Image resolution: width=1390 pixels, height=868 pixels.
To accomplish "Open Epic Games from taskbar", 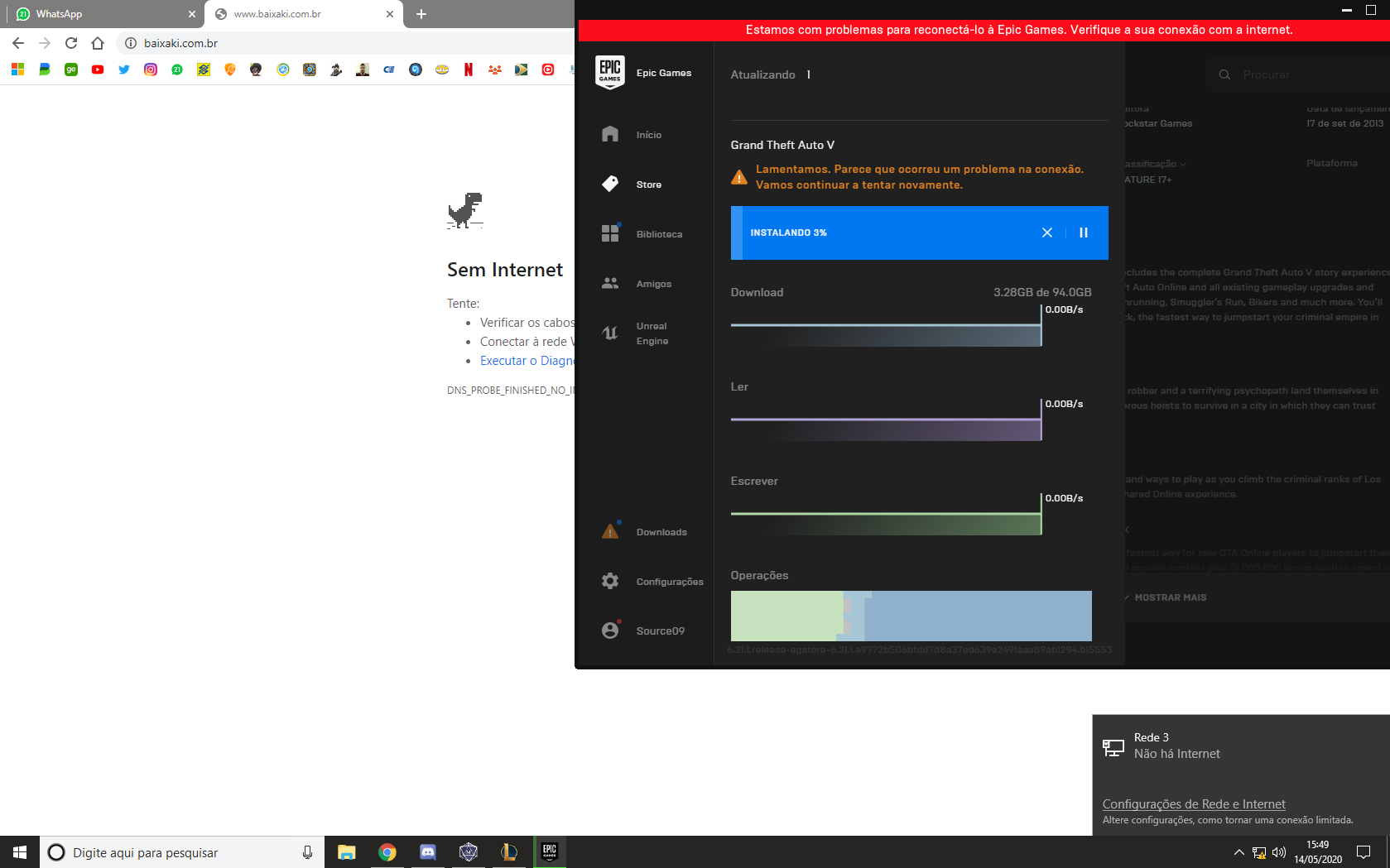I will coord(550,852).
